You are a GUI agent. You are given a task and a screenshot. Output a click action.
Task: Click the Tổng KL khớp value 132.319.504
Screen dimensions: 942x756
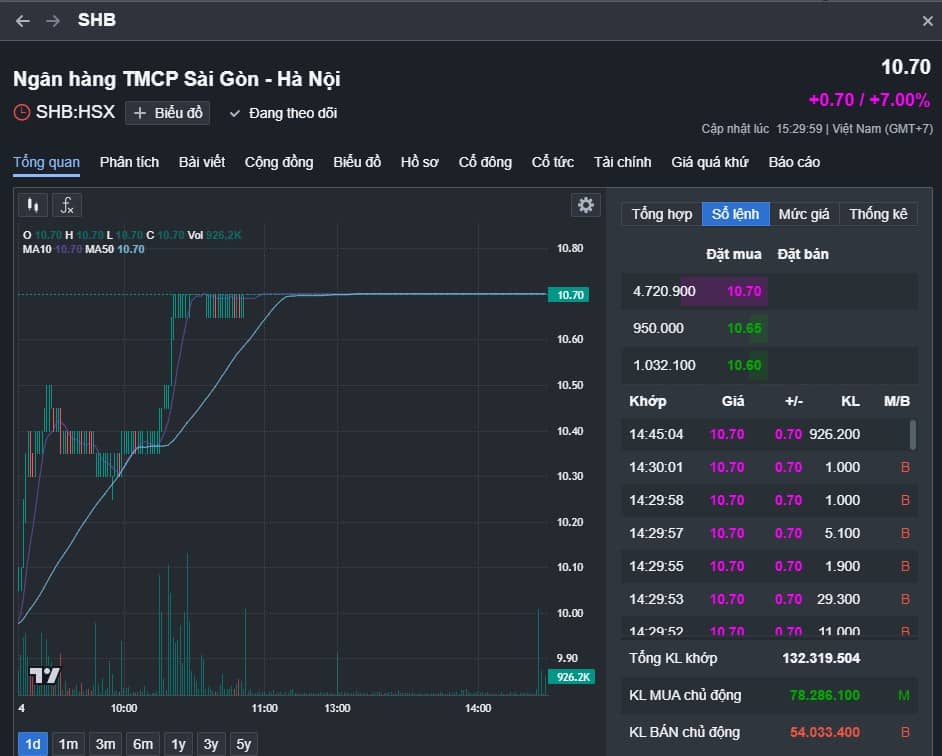(821, 658)
